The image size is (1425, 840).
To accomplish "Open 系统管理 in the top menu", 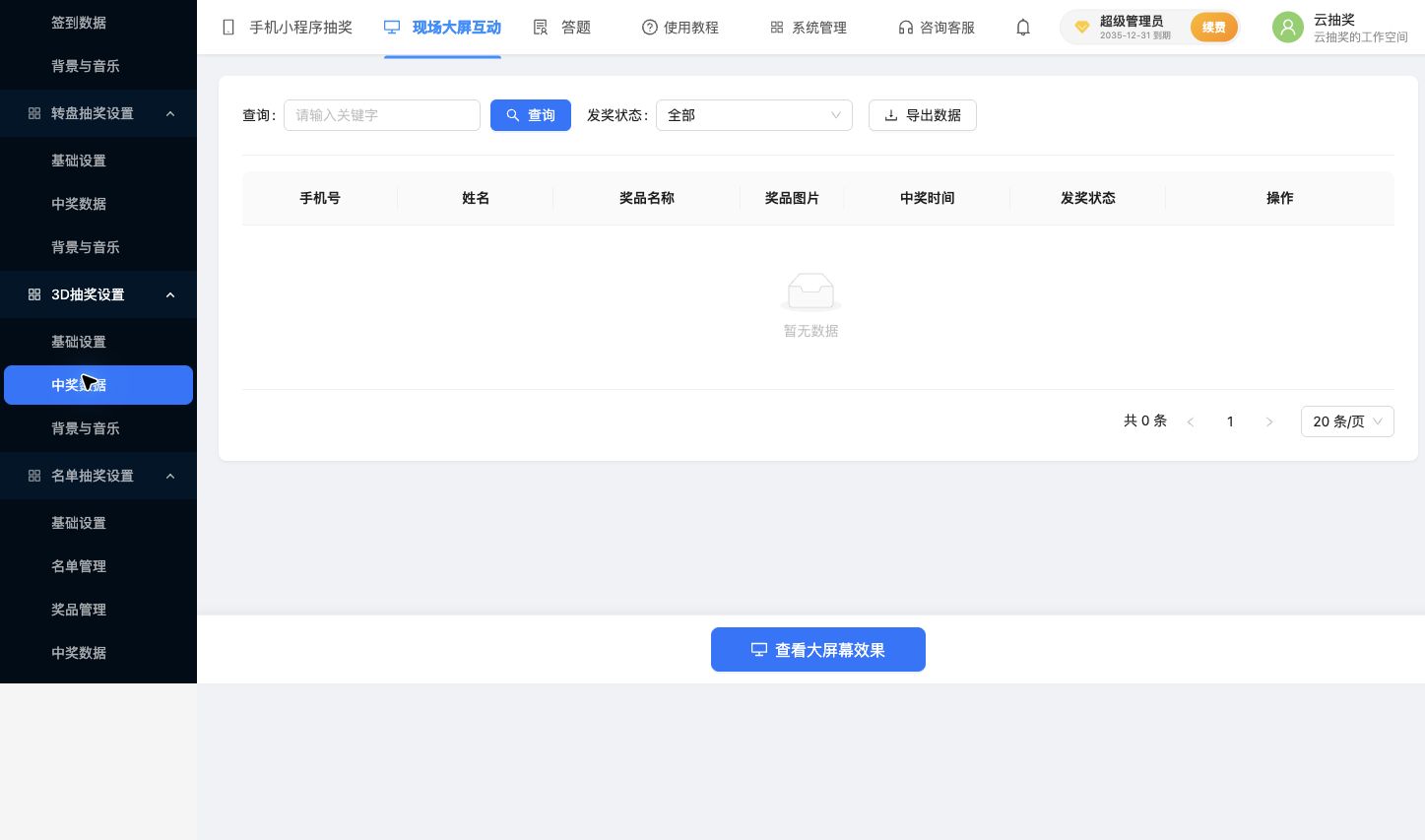I will (x=809, y=28).
